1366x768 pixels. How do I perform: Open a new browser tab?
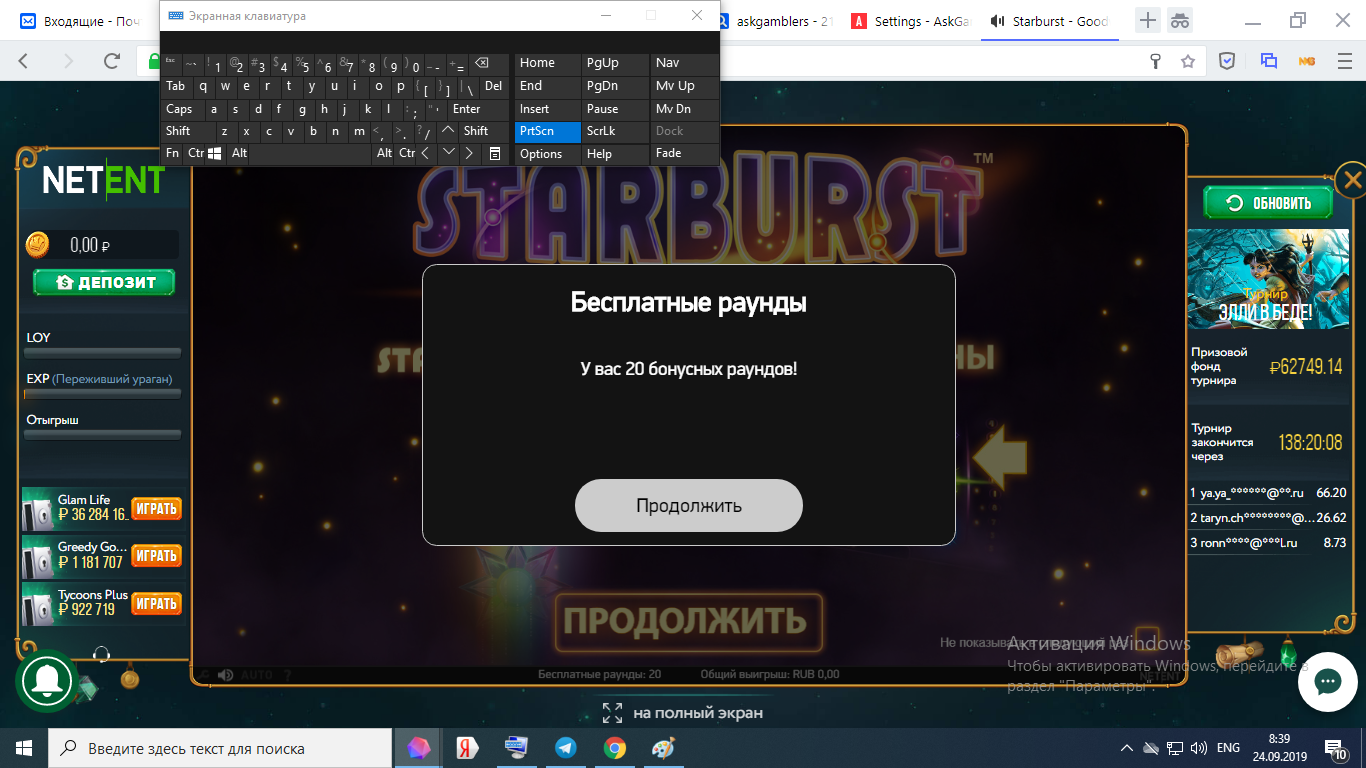[1148, 20]
